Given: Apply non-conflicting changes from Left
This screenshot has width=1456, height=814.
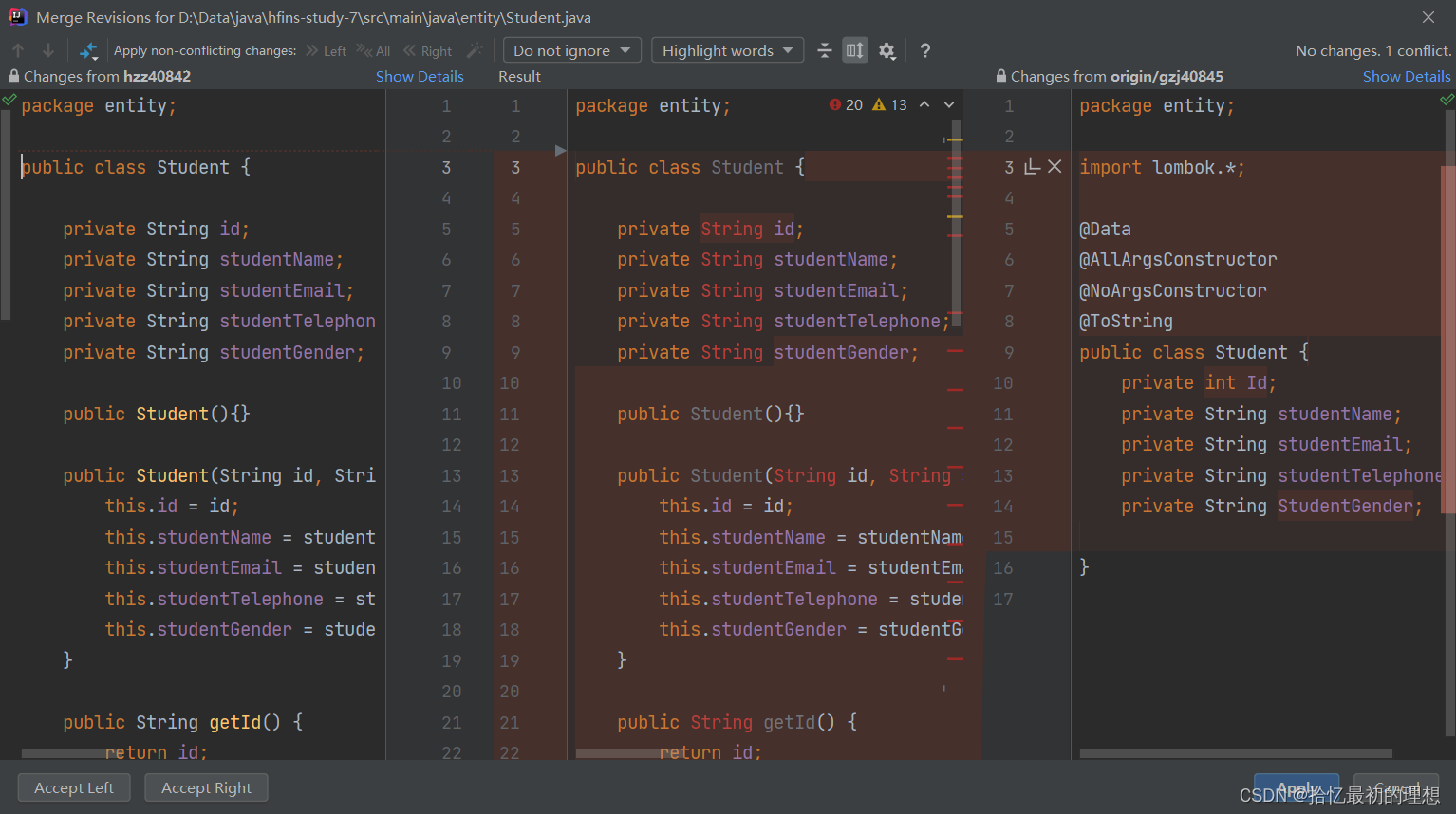Looking at the screenshot, I should tap(326, 51).
